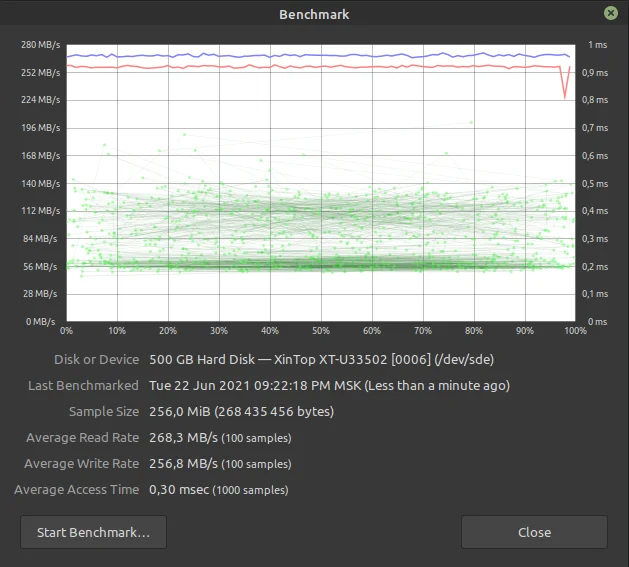629x567 pixels.
Task: Click the Close button
Action: point(534,532)
